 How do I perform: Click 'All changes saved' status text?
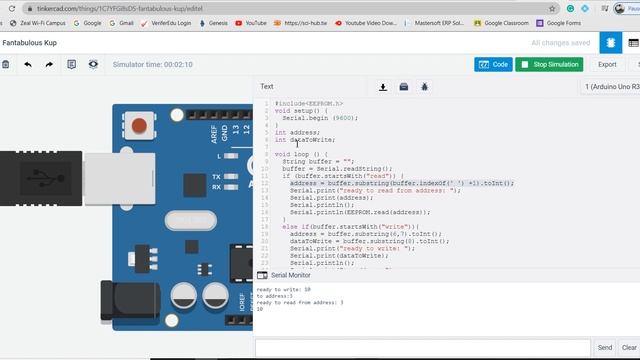[560, 43]
